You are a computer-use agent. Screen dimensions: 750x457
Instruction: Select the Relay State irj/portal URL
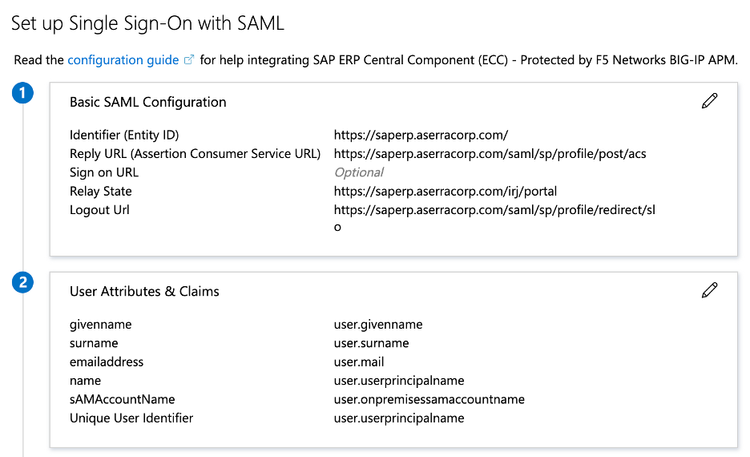(x=445, y=191)
